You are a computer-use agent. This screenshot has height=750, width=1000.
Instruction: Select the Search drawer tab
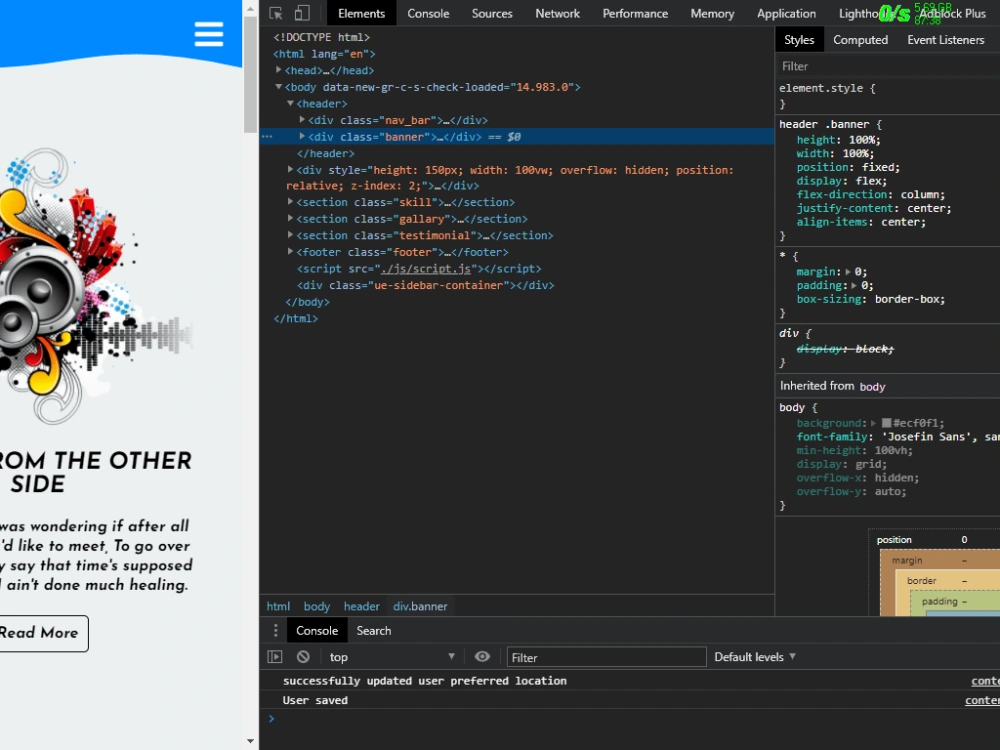click(x=374, y=631)
